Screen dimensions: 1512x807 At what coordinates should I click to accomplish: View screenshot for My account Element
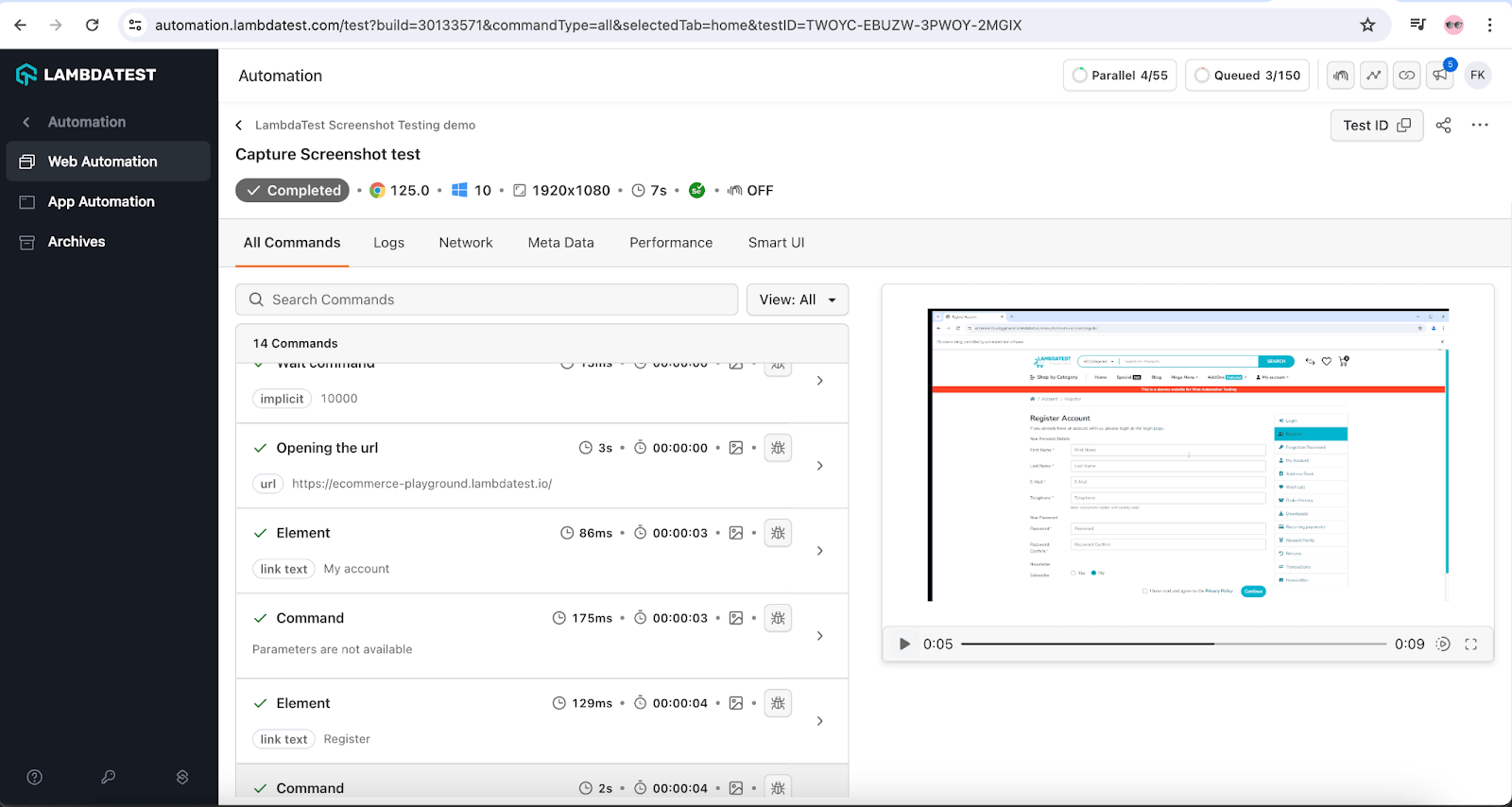click(736, 533)
